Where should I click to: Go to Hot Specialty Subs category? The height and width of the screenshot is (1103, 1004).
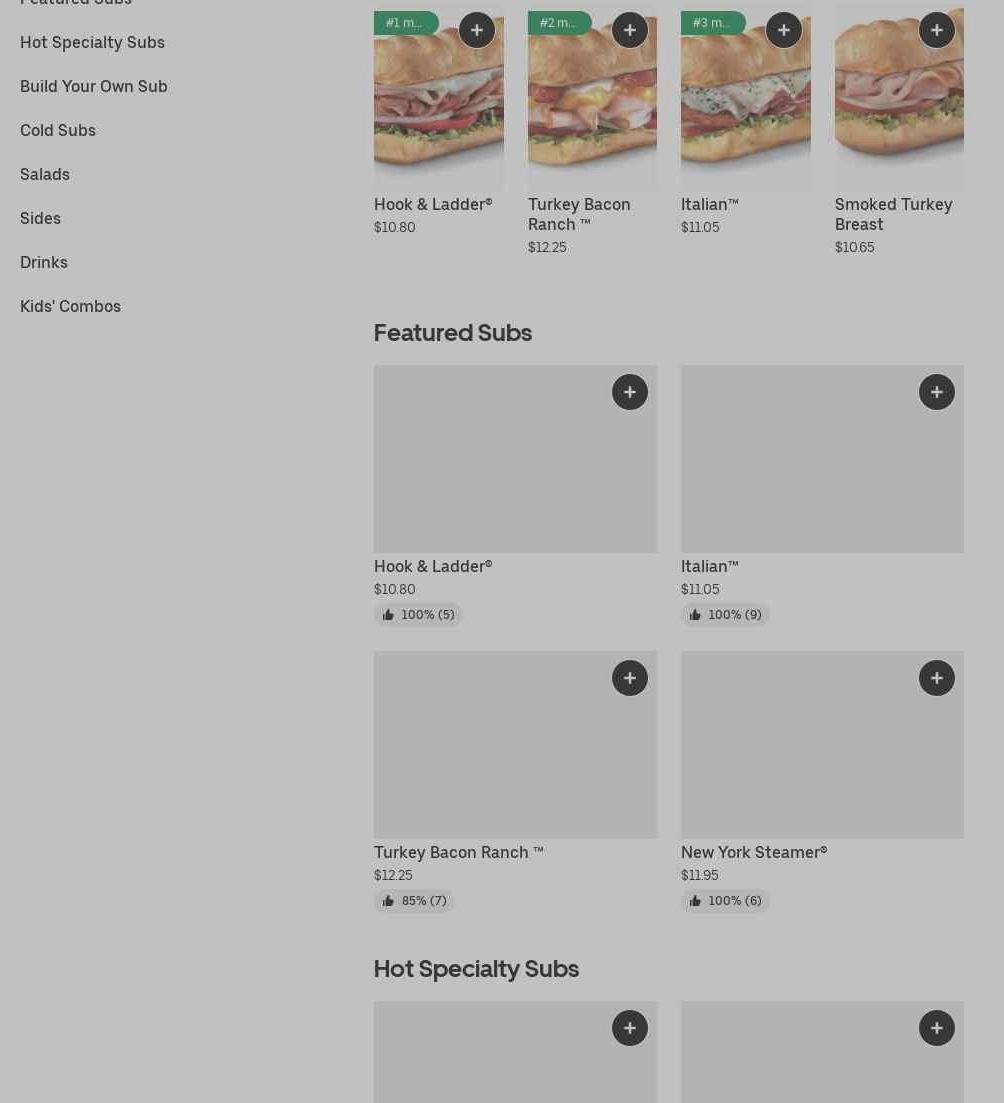tap(92, 42)
